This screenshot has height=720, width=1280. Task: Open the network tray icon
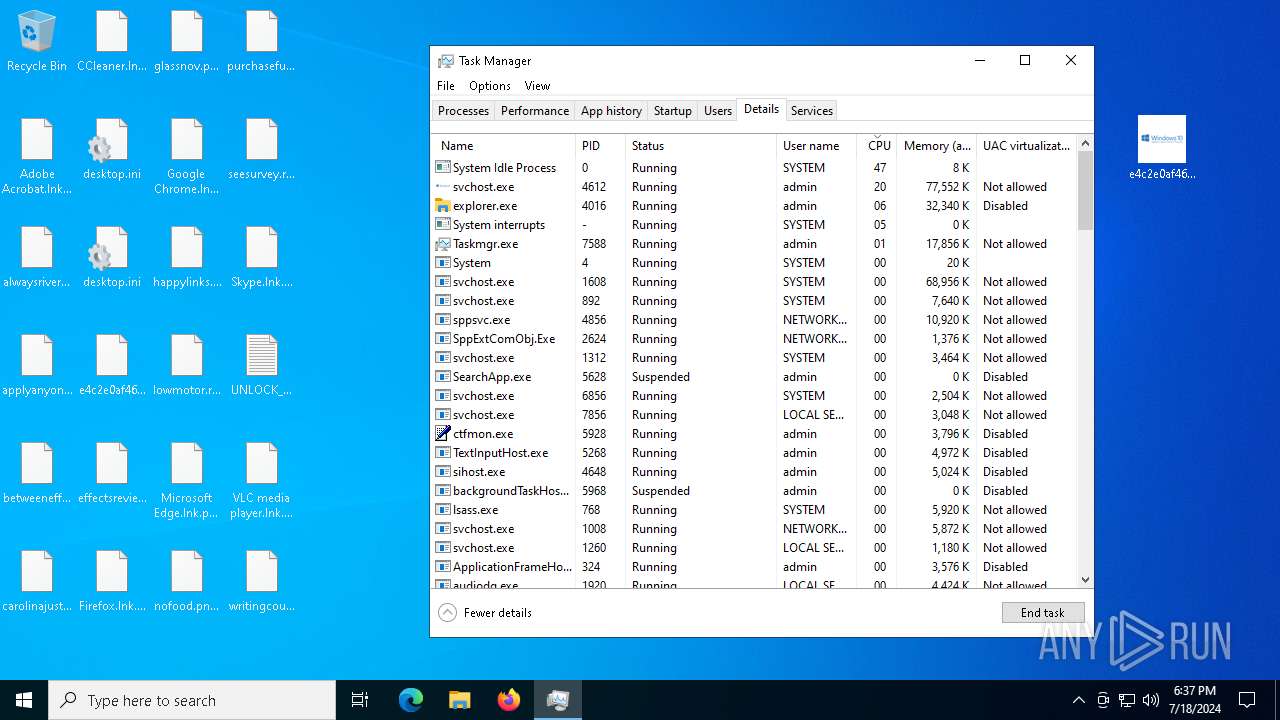pos(1127,700)
